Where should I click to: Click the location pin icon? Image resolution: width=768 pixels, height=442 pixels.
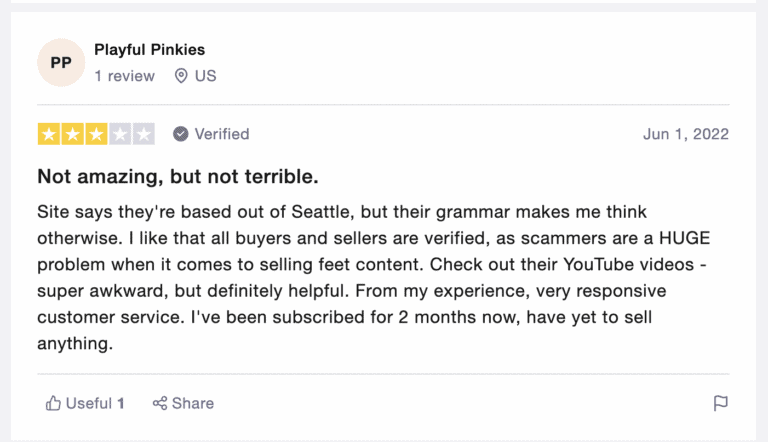(181, 76)
